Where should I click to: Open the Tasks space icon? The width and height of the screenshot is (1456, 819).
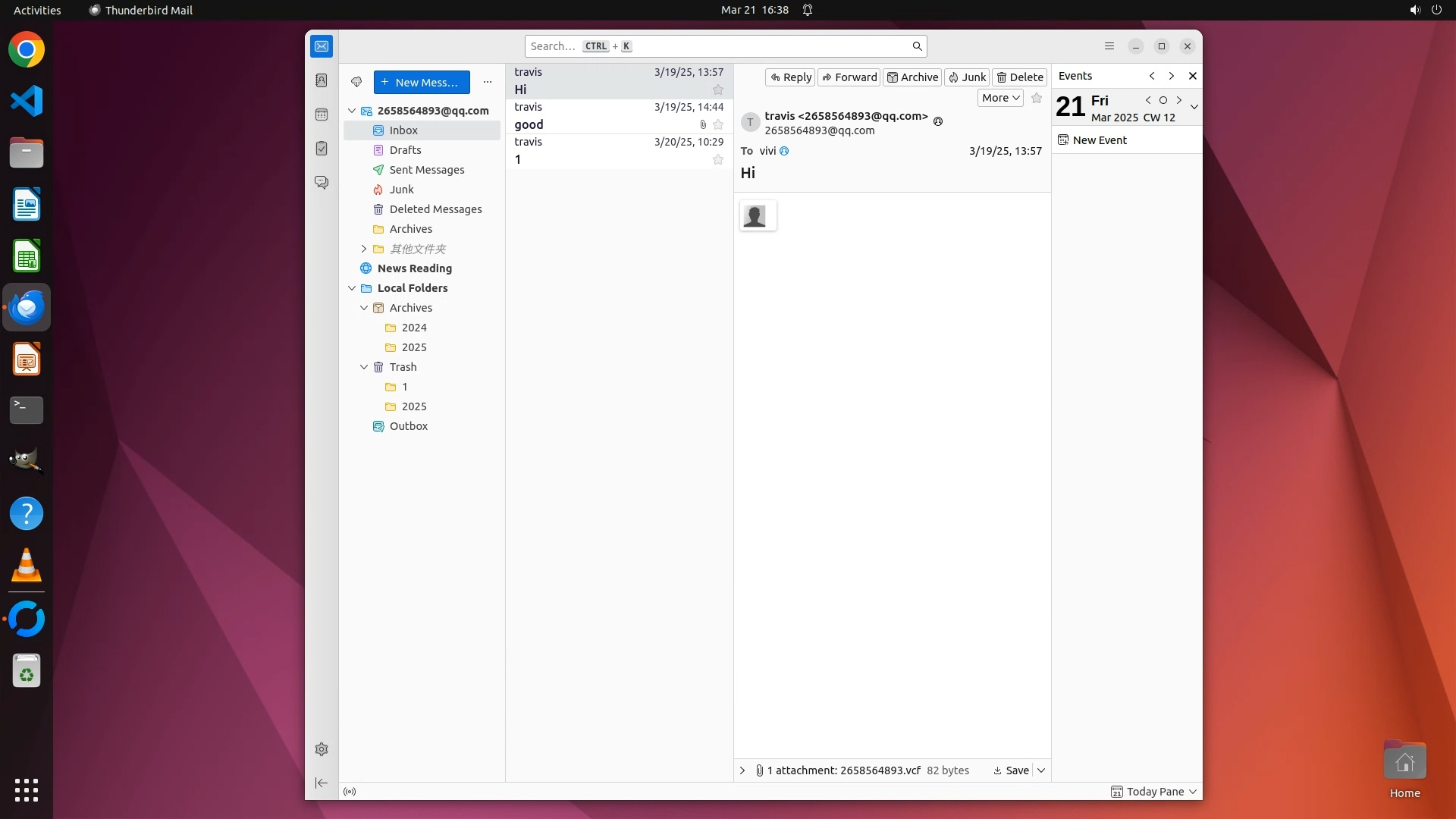322,149
